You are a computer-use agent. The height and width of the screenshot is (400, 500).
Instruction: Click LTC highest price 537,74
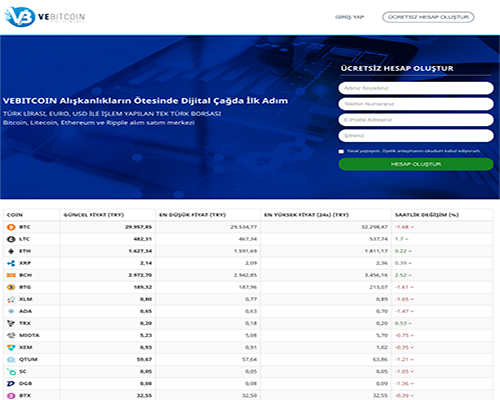[378, 239]
